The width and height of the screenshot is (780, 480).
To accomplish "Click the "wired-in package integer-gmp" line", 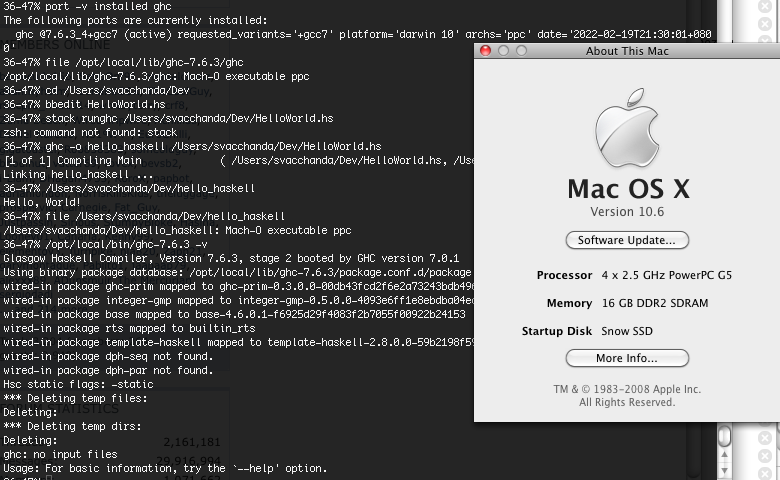I will click(x=239, y=300).
